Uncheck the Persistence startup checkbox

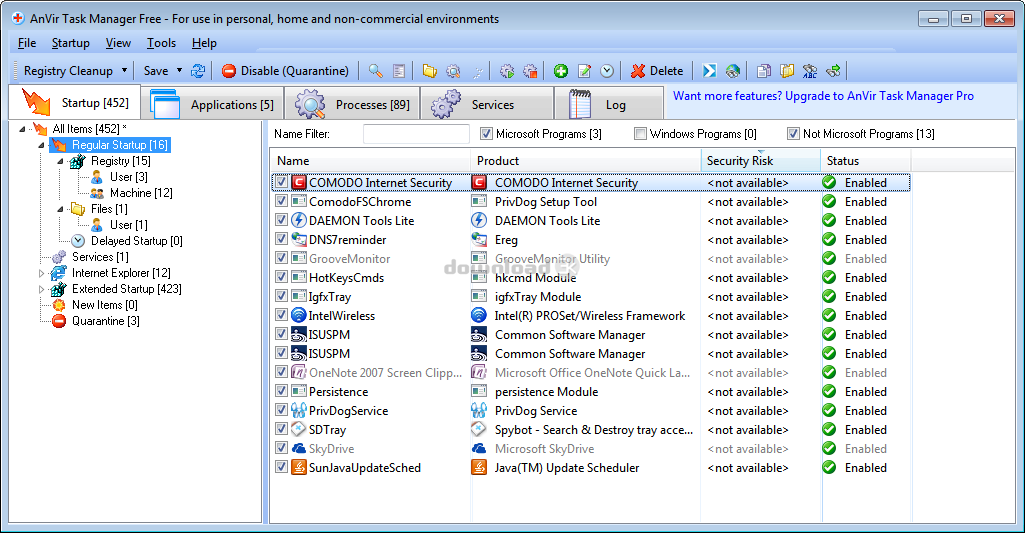coord(282,391)
